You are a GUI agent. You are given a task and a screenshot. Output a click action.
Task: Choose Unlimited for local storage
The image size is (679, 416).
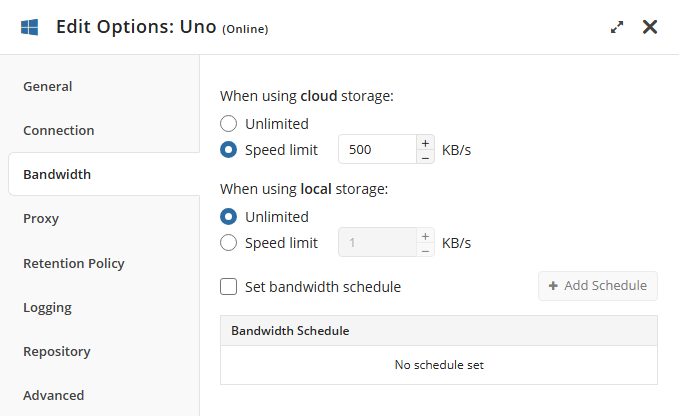[x=228, y=216]
